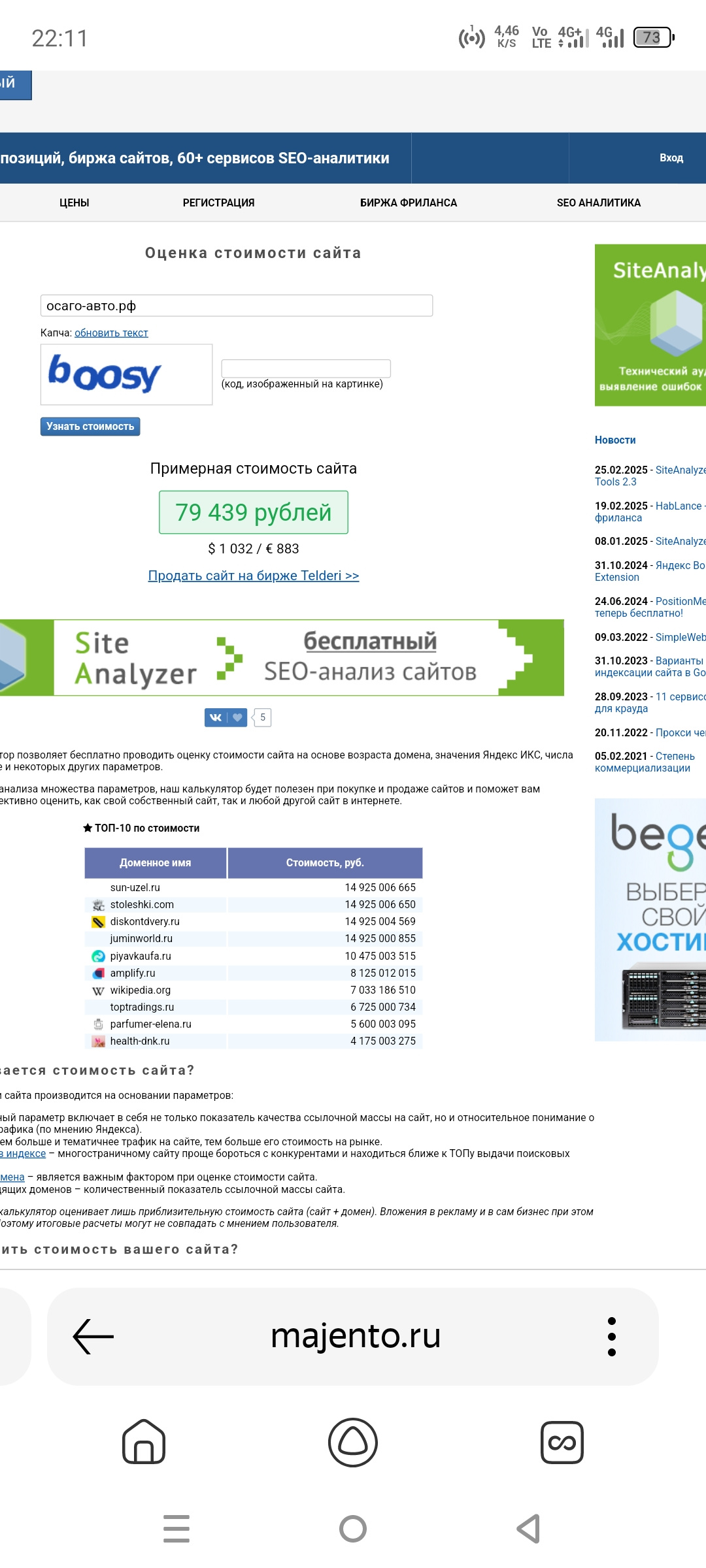Viewport: 706px width, 1568px height.
Task: Click the Стоимость, руб. column header
Action: coord(325,863)
